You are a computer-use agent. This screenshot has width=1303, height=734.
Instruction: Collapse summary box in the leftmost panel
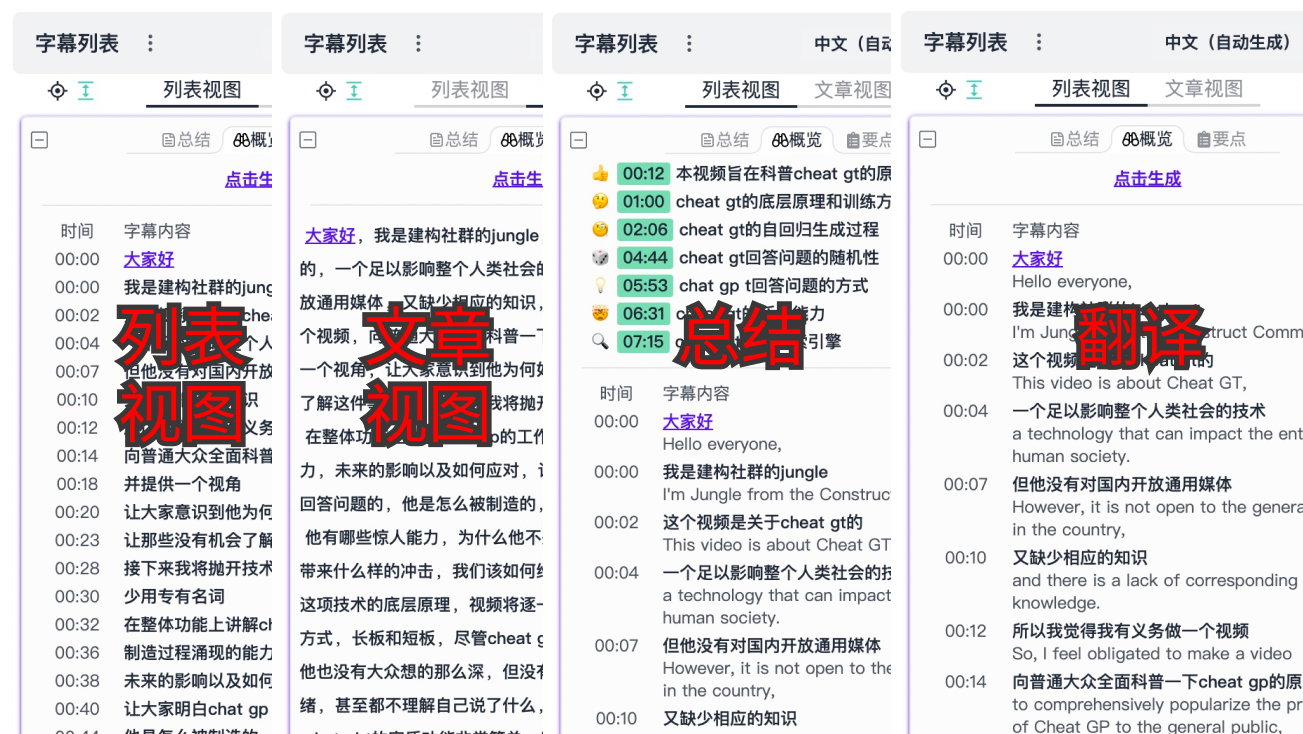39,140
